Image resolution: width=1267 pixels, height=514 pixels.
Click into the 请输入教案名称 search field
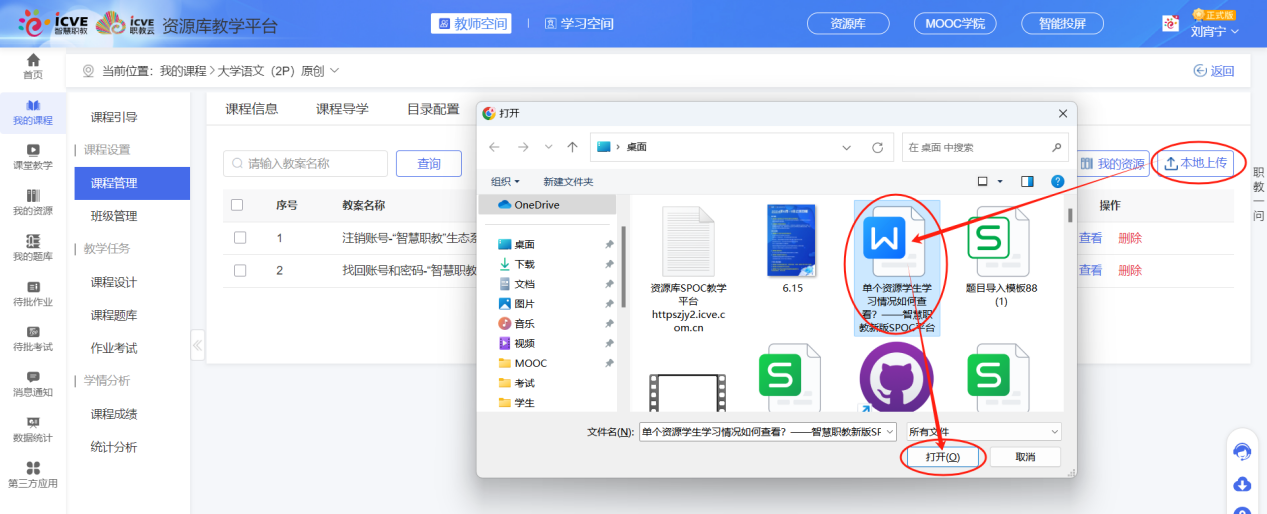tap(303, 163)
